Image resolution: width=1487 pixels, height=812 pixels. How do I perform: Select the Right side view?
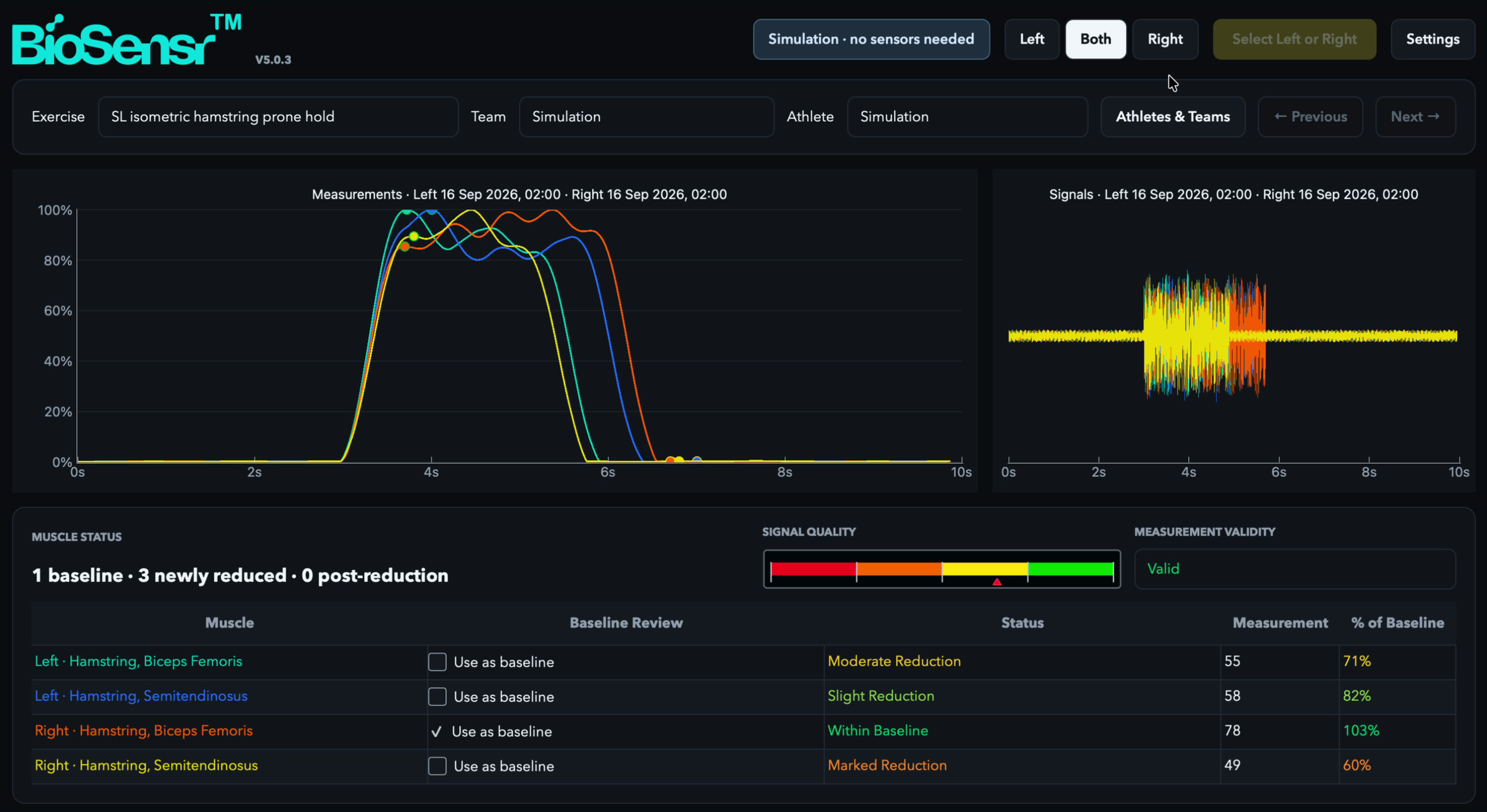(x=1165, y=39)
